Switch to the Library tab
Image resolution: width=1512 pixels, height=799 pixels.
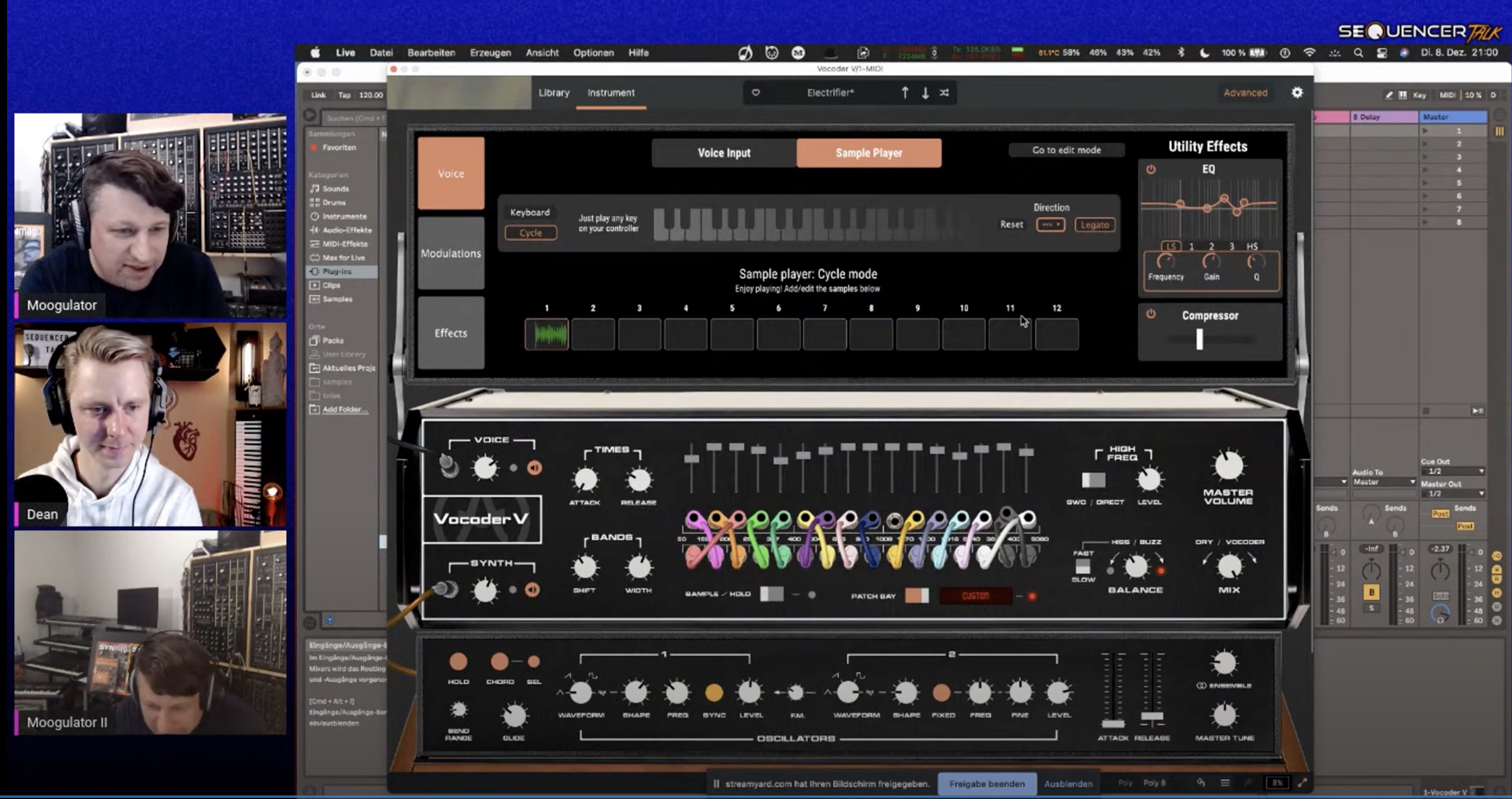[554, 92]
